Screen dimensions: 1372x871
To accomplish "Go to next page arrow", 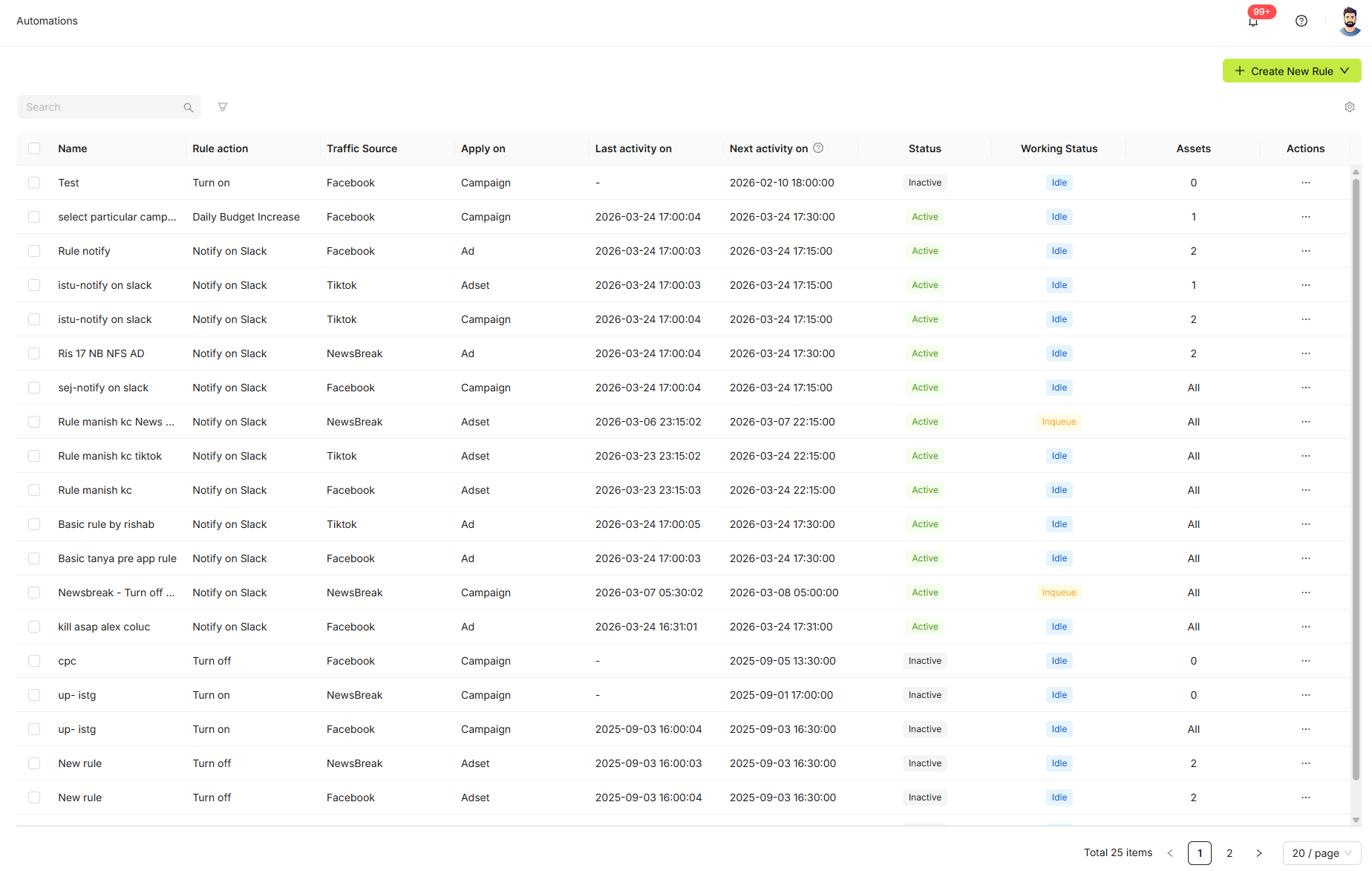I will click(x=1259, y=853).
